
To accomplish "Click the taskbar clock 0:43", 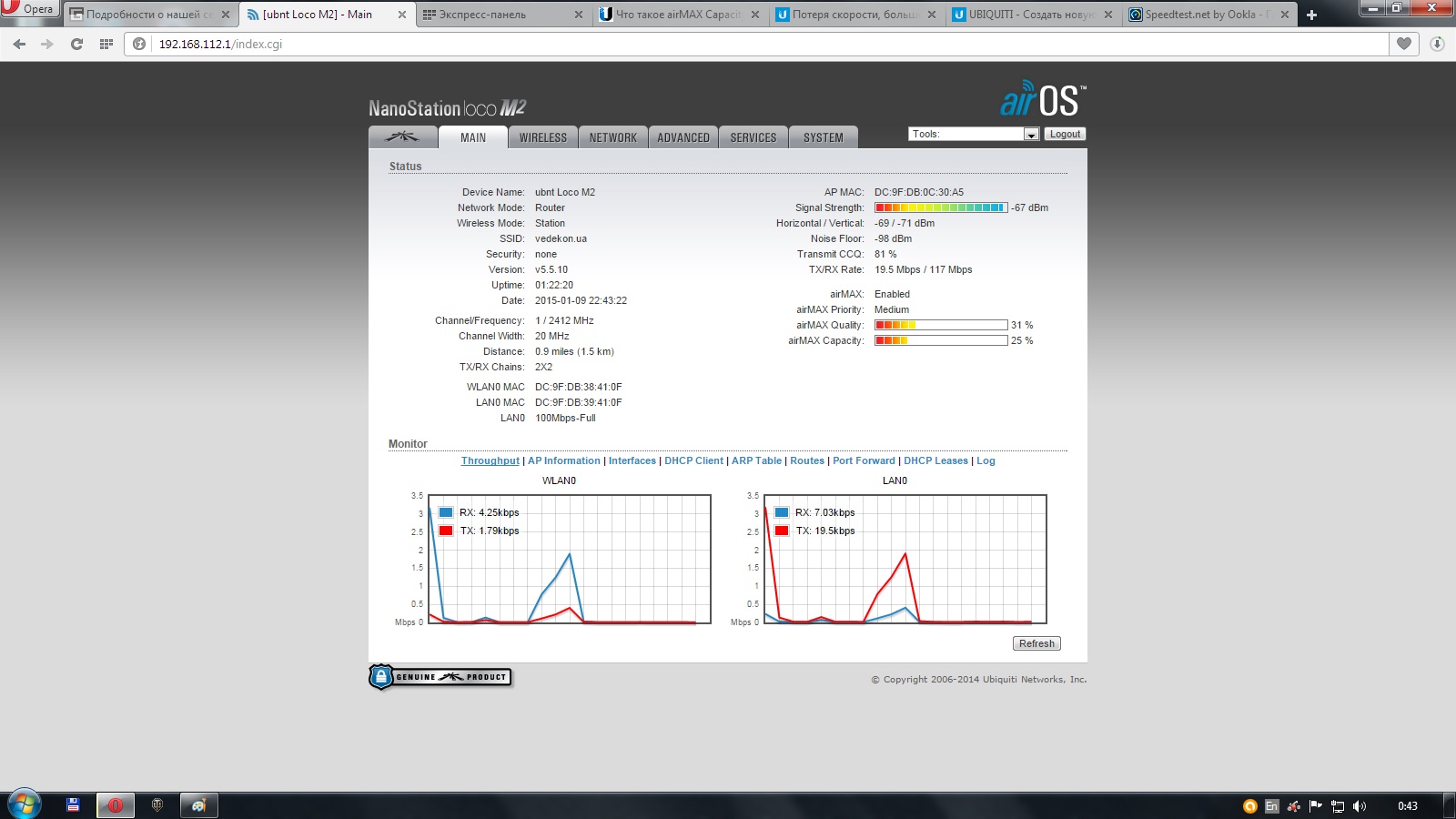I will point(1407,805).
